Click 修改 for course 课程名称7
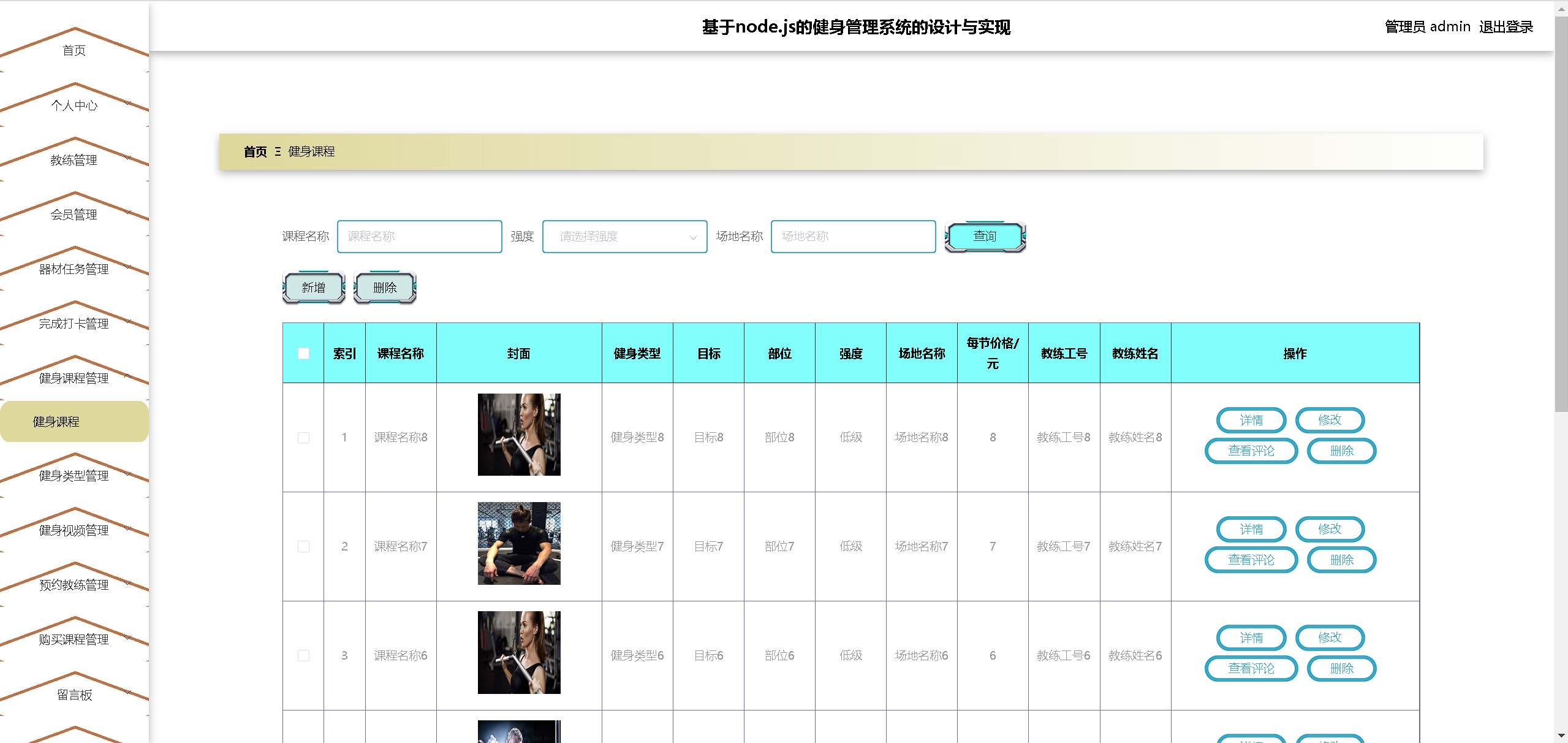This screenshot has height=743, width=1568. click(1329, 529)
